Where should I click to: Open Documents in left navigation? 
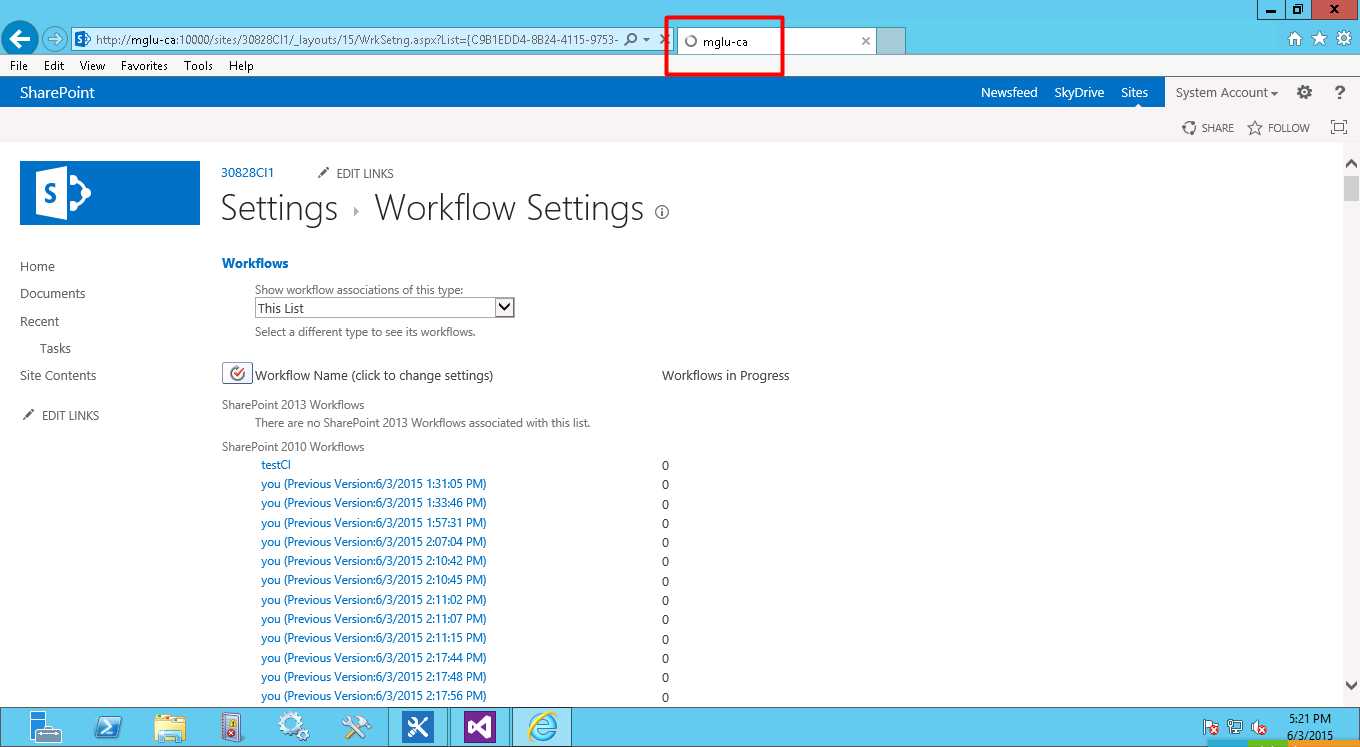click(52, 293)
